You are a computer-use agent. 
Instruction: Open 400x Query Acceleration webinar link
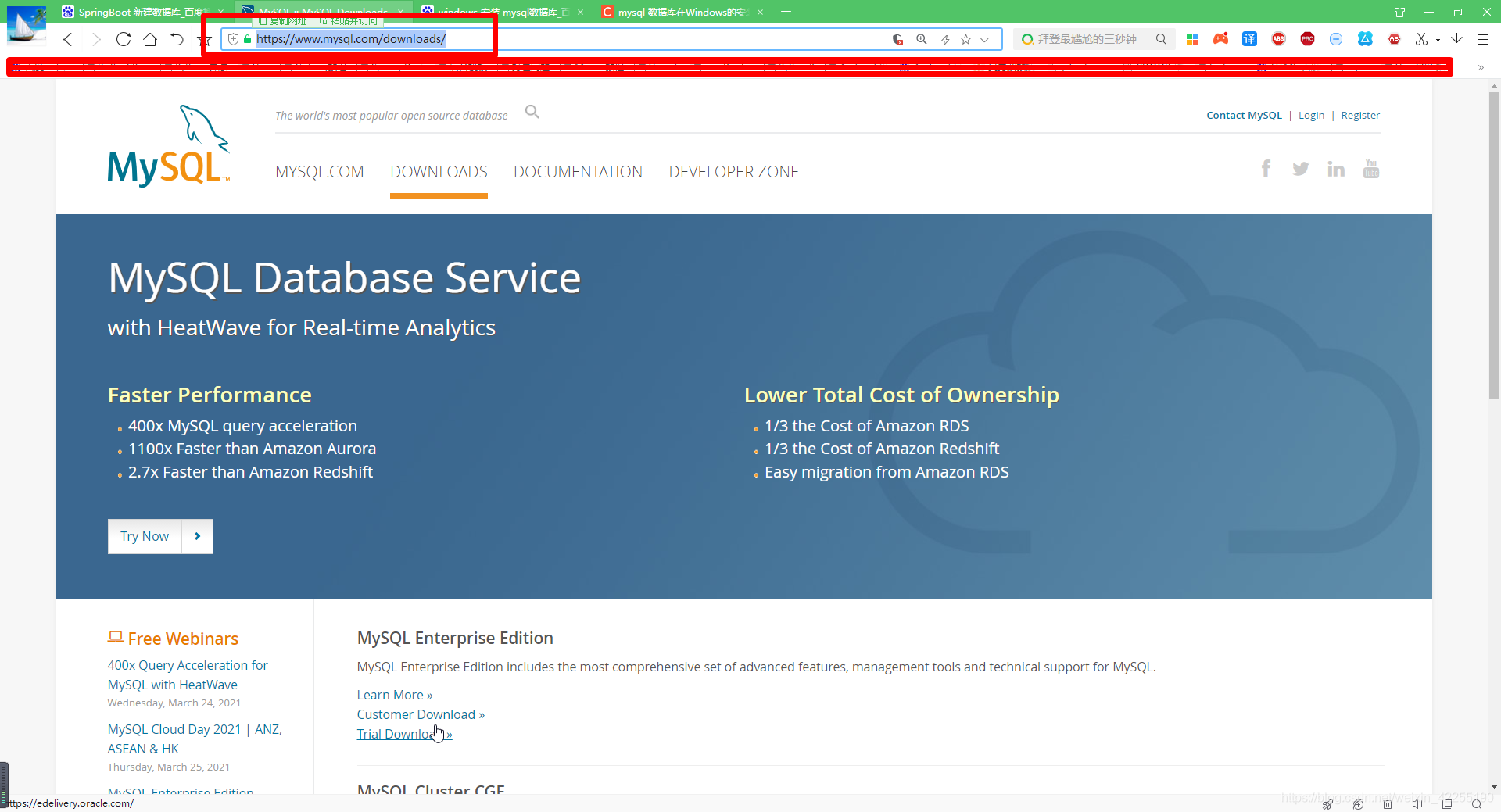pyautogui.click(x=188, y=674)
